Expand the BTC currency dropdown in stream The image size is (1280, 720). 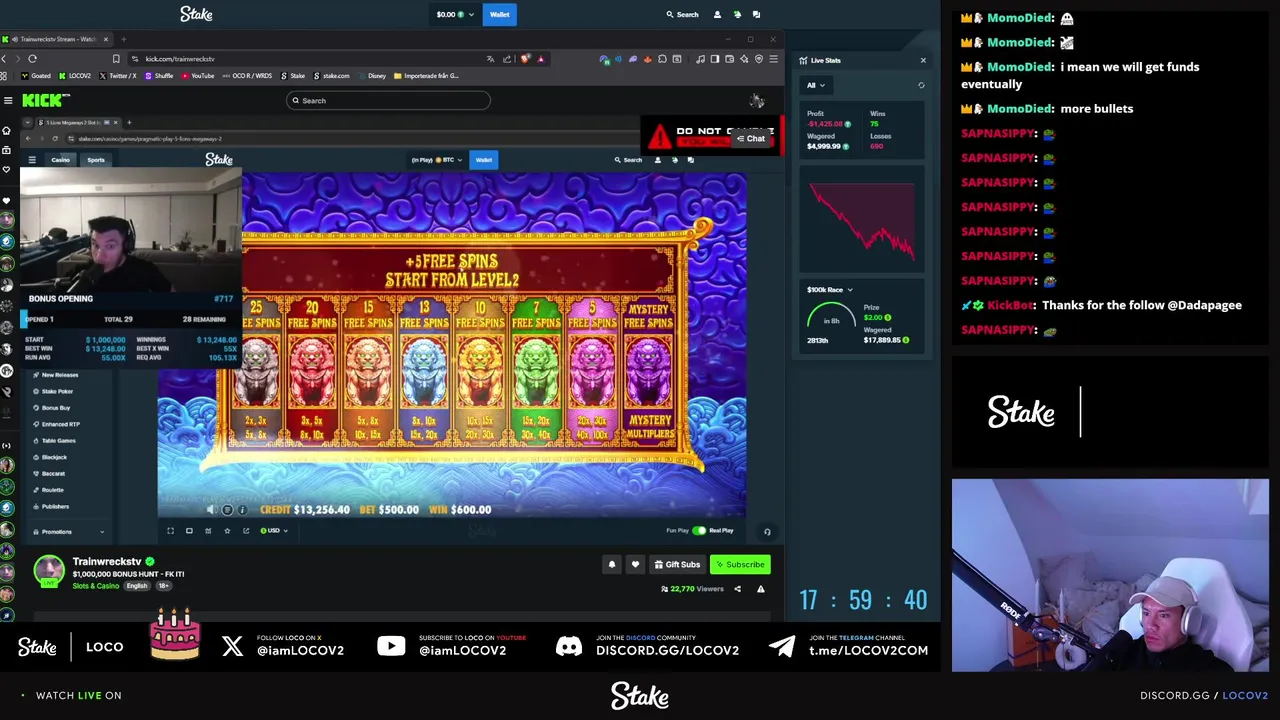click(437, 160)
